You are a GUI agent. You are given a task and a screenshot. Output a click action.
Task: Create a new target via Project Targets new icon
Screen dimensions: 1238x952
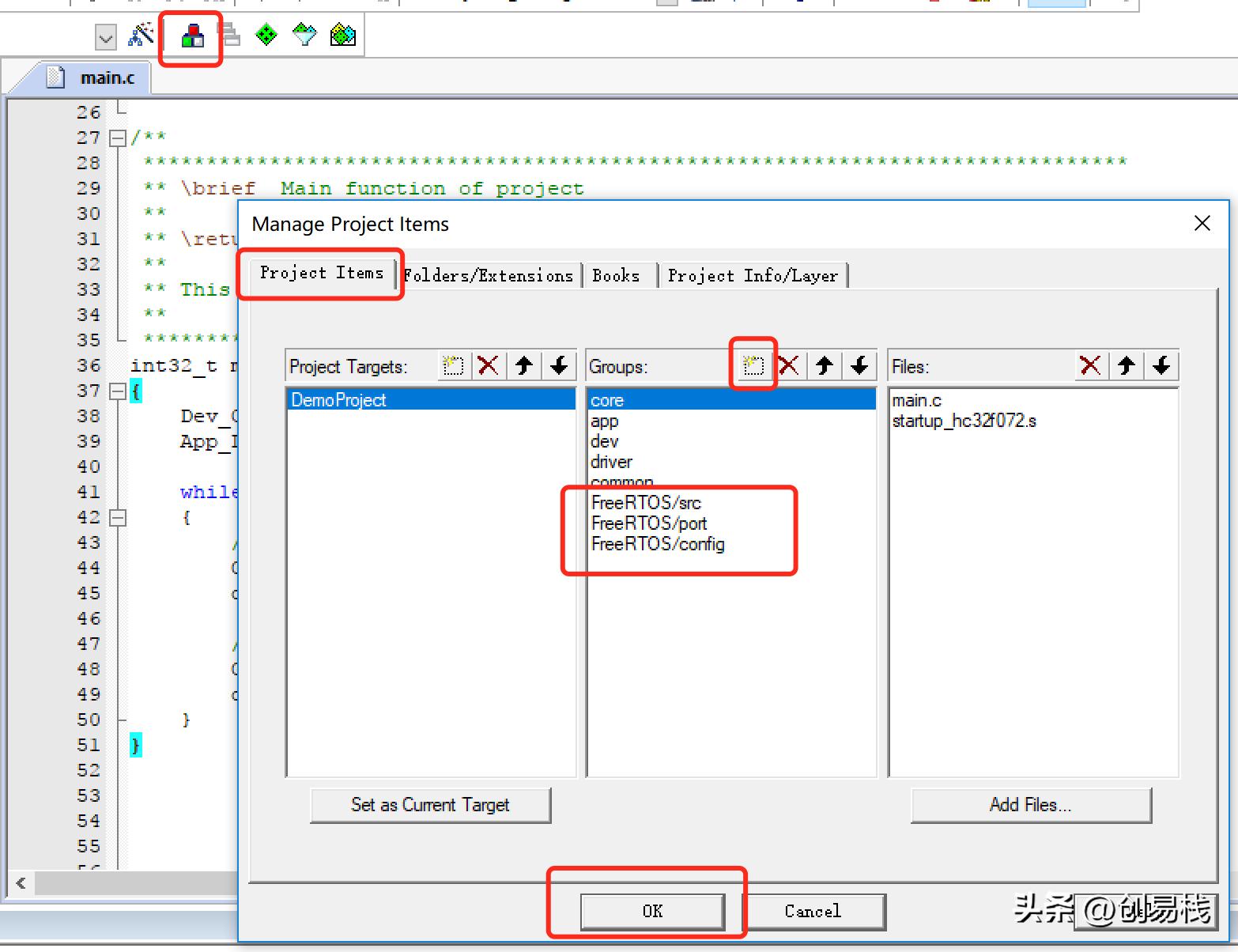452,365
